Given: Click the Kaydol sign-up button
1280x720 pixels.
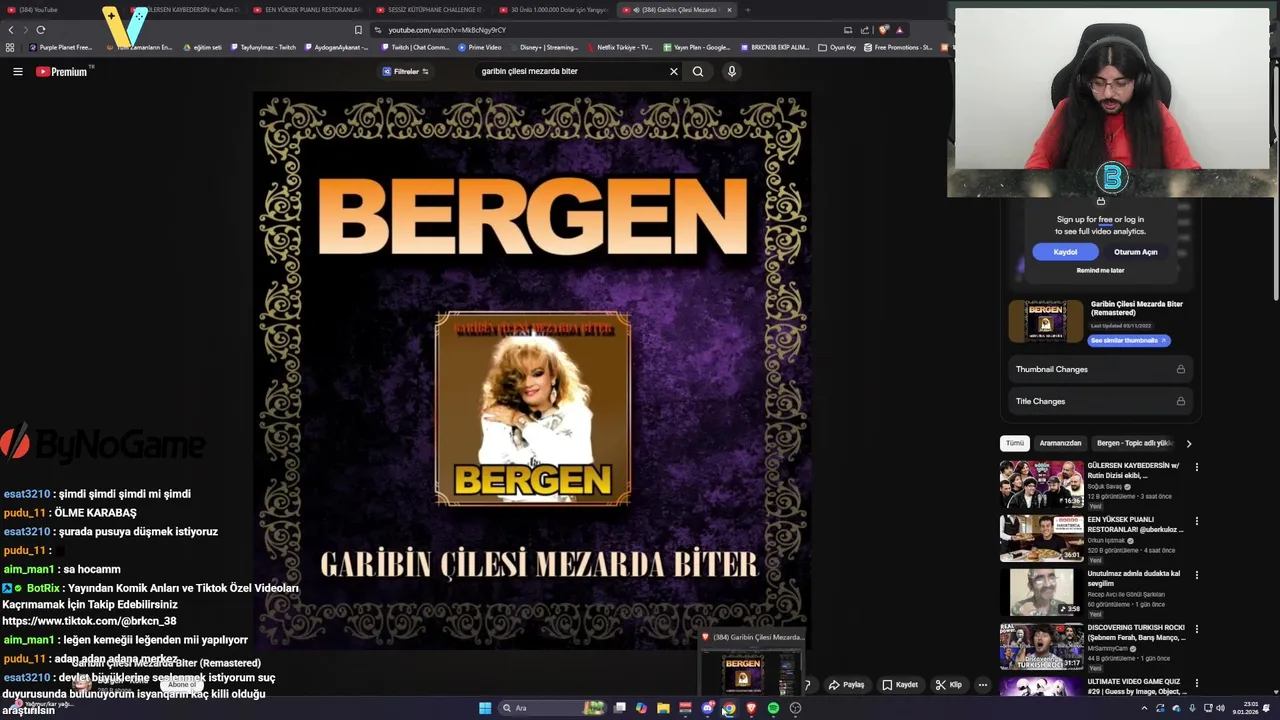Looking at the screenshot, I should coord(1065,252).
